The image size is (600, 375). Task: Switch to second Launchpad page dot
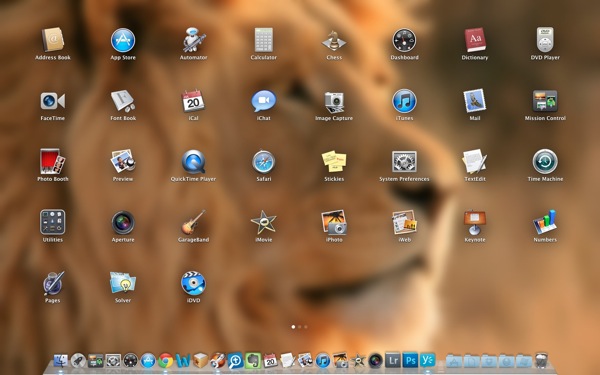pos(300,327)
